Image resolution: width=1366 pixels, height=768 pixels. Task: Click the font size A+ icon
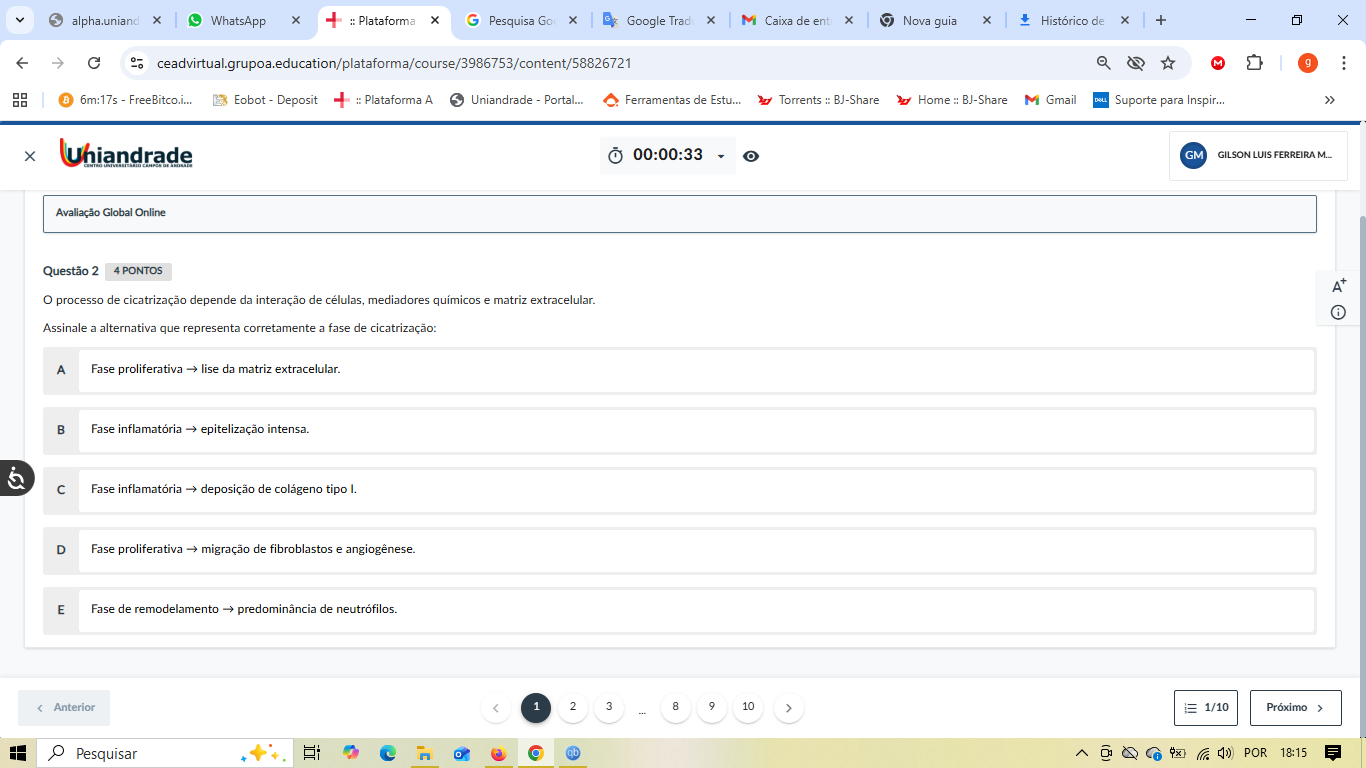1339,286
